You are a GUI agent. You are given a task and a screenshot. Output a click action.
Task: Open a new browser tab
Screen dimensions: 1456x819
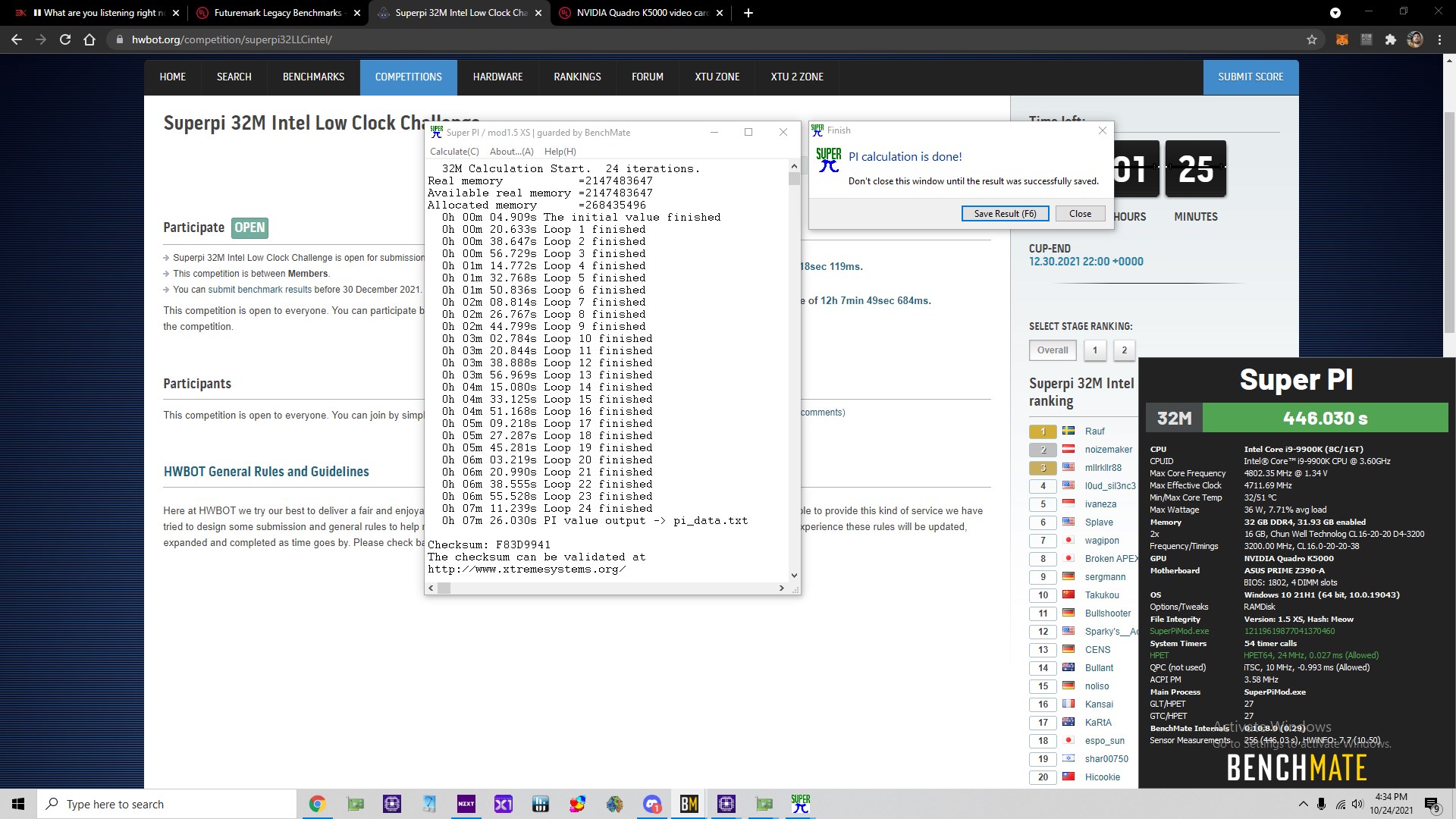pyautogui.click(x=748, y=13)
